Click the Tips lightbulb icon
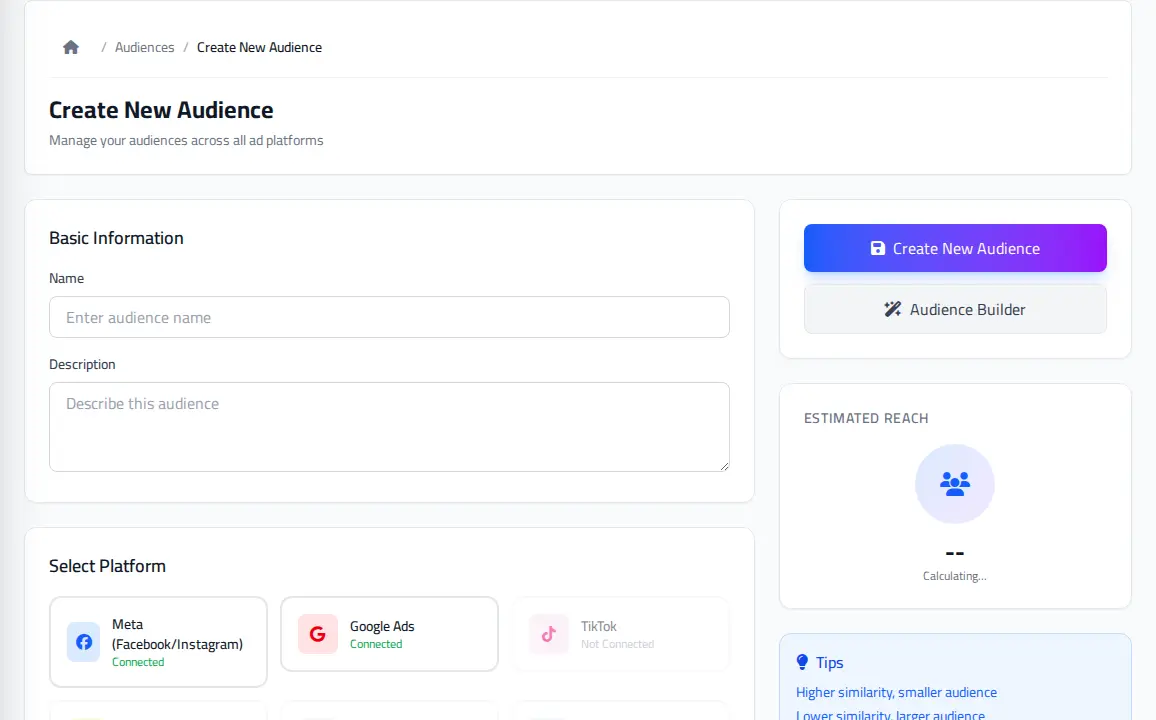This screenshot has height=720, width=1156. 802,662
